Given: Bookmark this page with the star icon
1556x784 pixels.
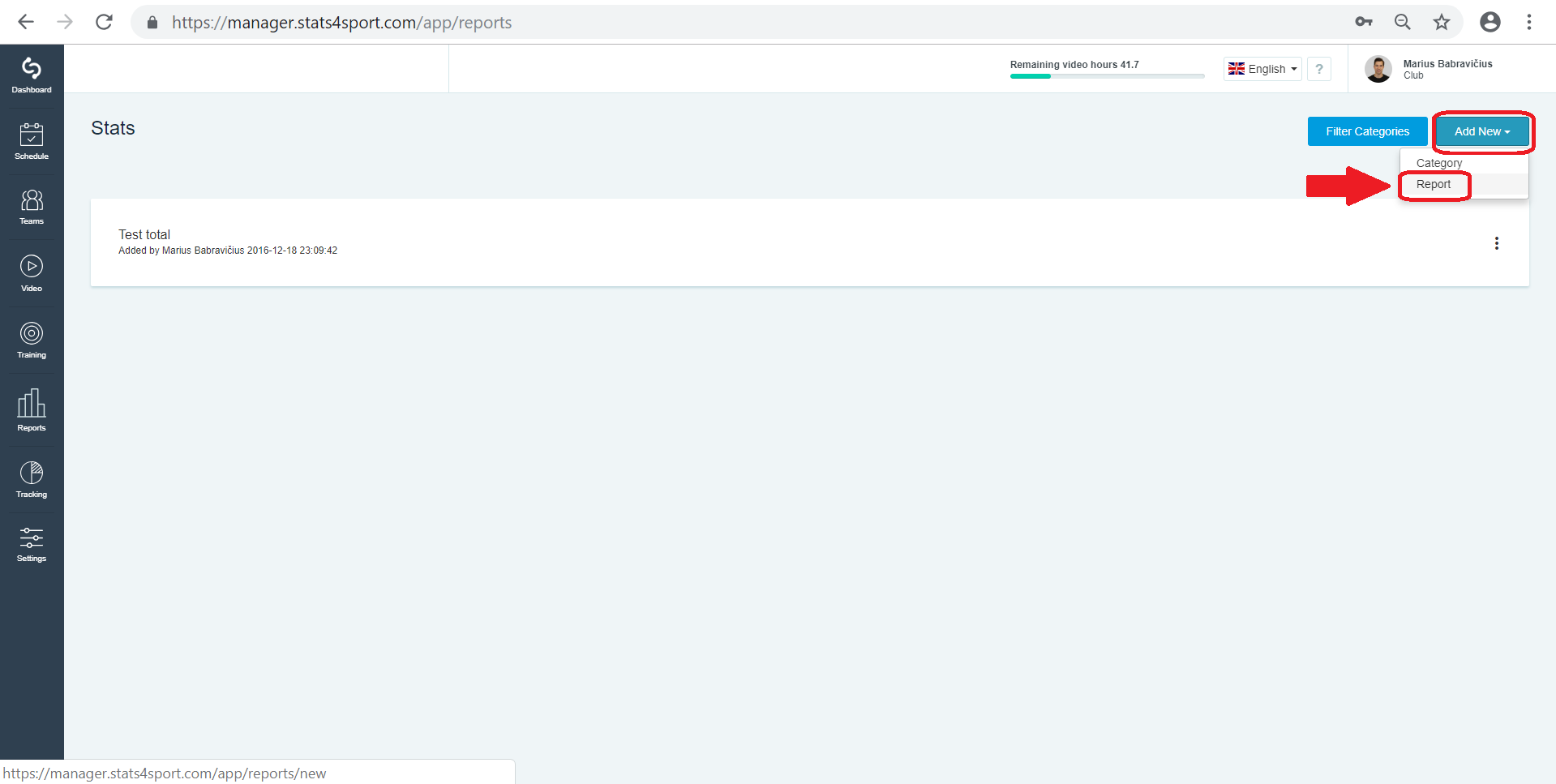Looking at the screenshot, I should pos(1442,22).
